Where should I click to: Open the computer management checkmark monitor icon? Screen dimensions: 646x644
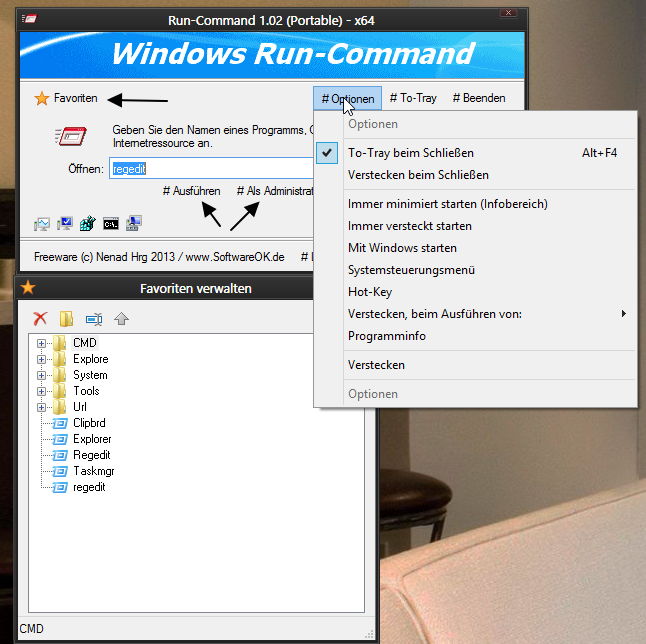pos(65,224)
